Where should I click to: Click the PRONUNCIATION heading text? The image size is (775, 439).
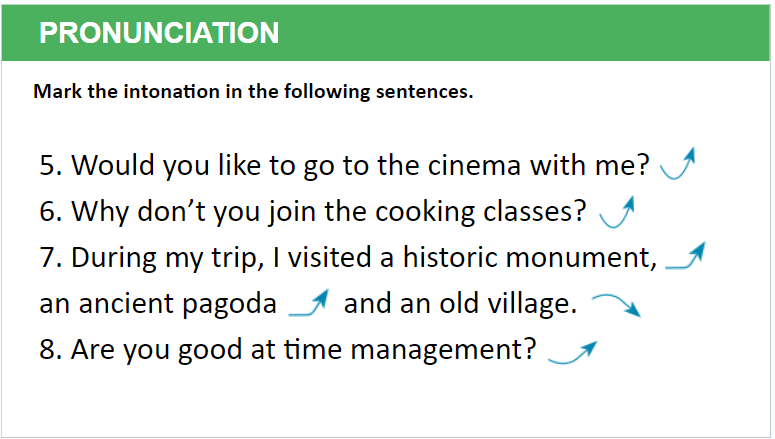(x=159, y=32)
